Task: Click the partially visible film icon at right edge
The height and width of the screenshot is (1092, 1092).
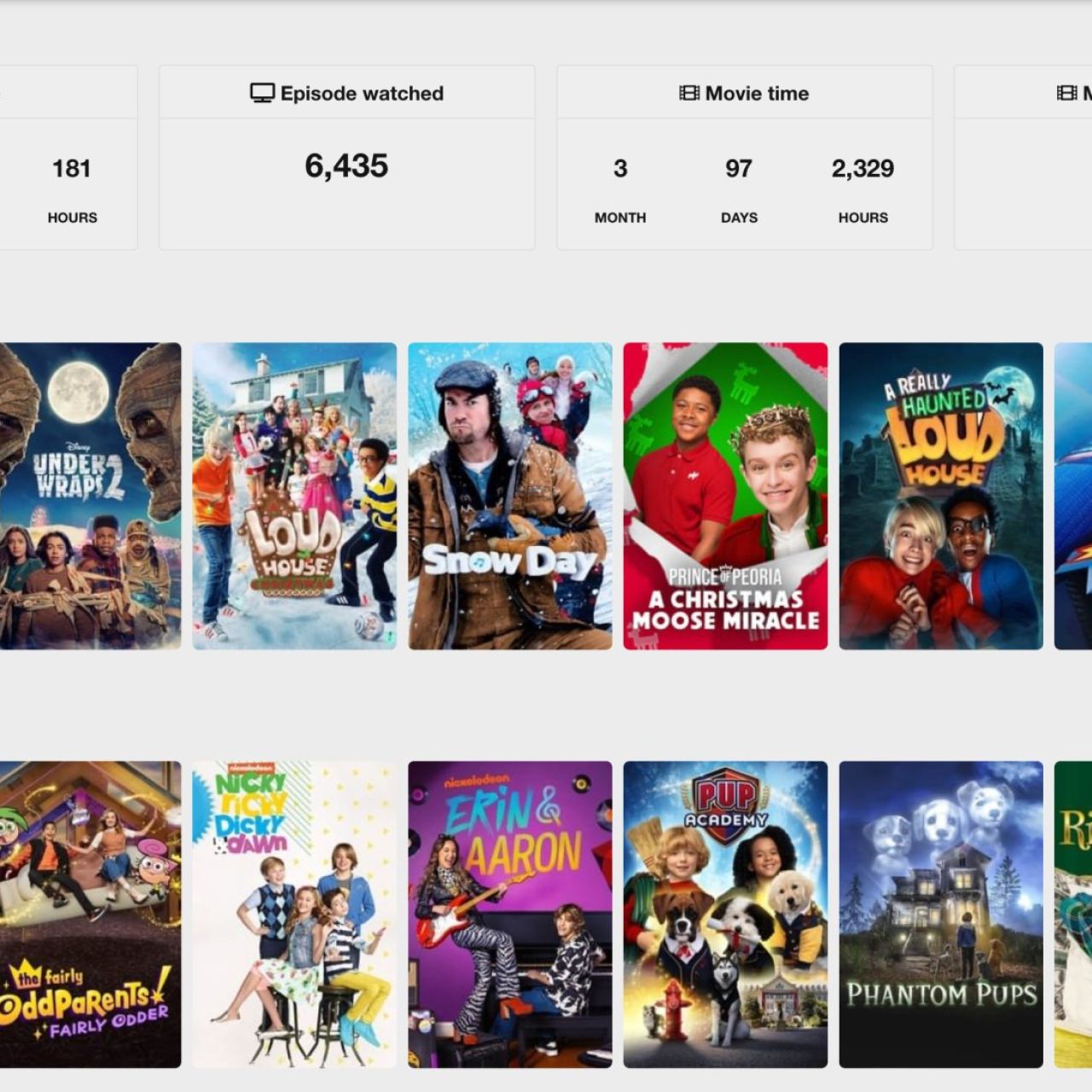Action: (x=1066, y=93)
